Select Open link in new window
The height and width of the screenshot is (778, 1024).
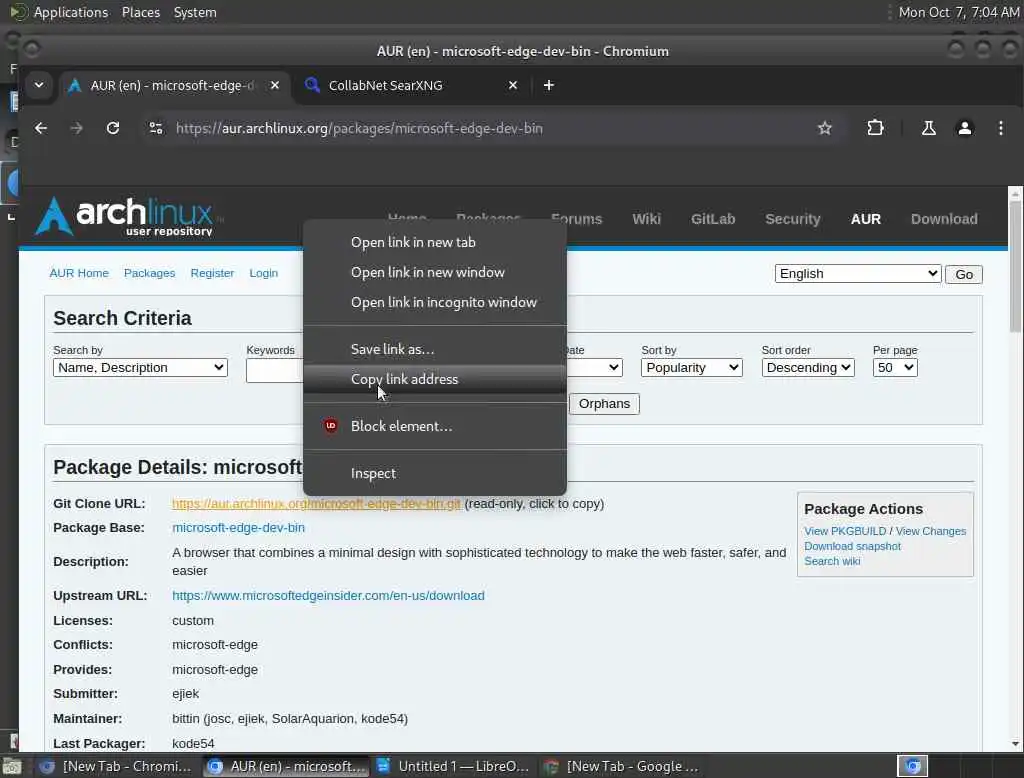pos(434,272)
